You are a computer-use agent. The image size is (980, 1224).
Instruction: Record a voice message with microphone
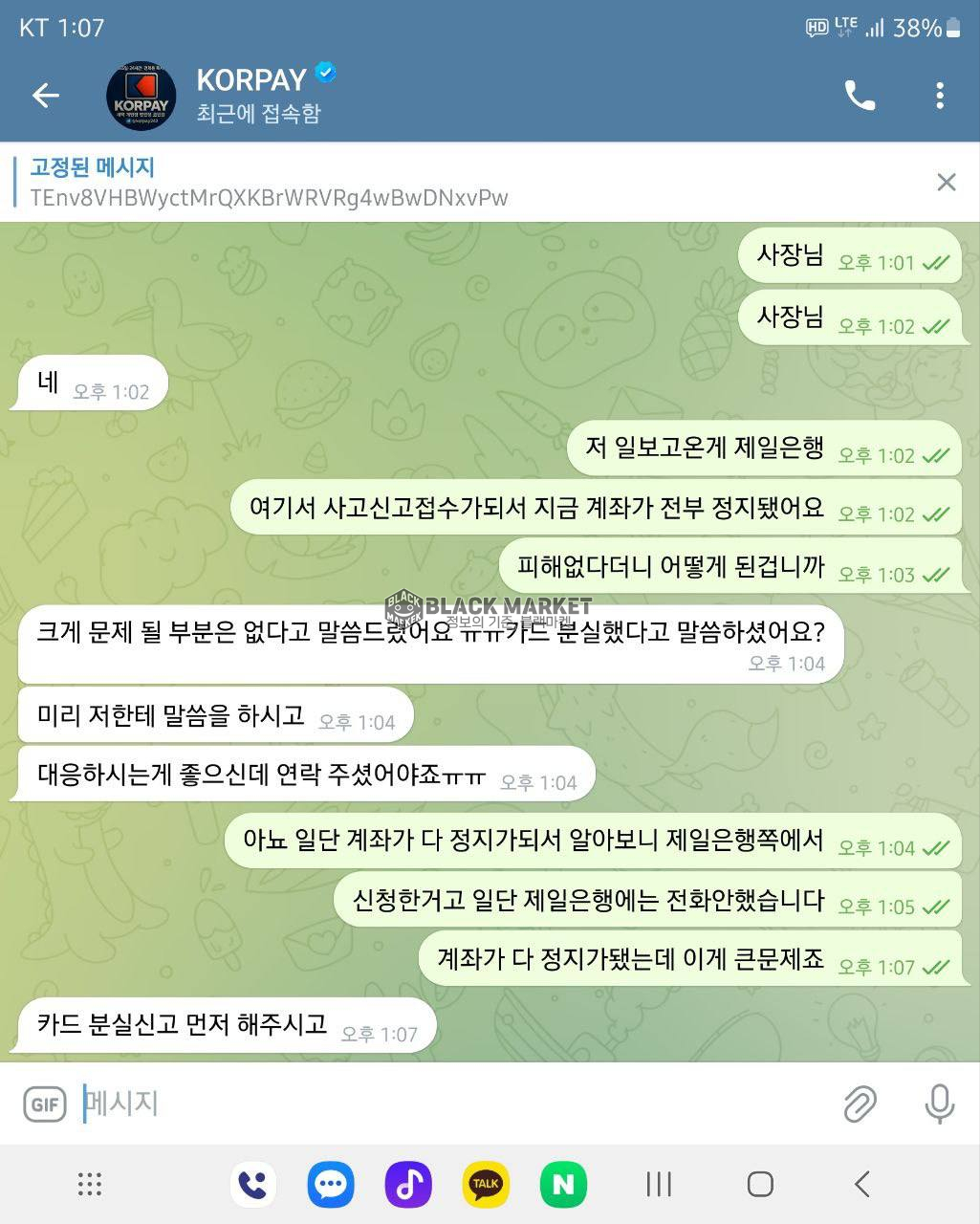(x=940, y=1104)
